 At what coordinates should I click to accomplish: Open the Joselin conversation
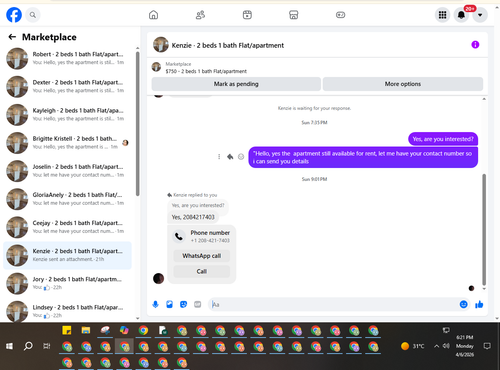click(67, 171)
